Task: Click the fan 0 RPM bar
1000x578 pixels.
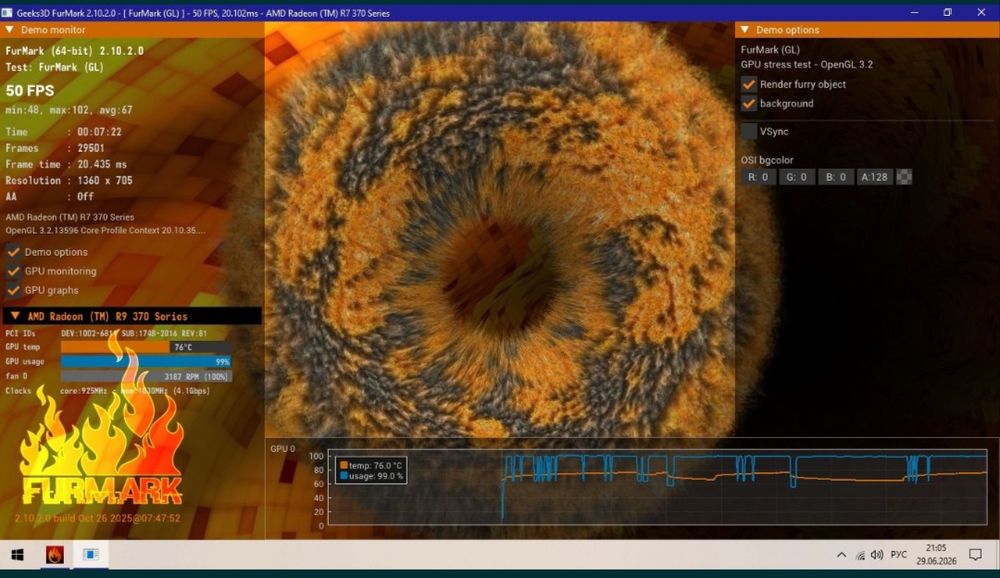Action: (x=146, y=376)
